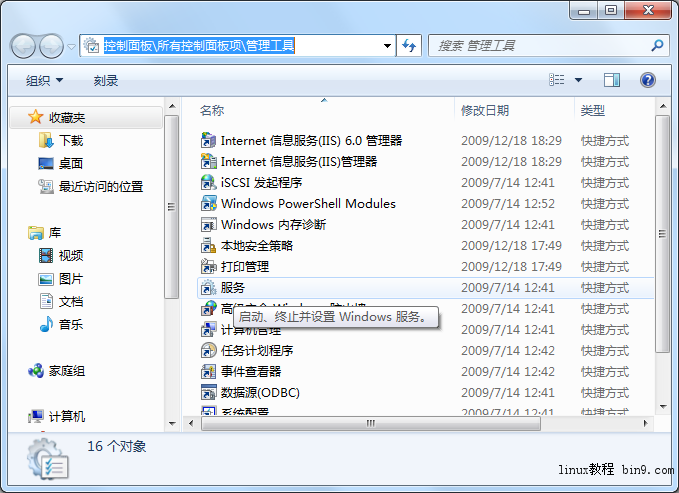Screen dimensions: 679x493
Task: Select the Internet 信息服务(IIS)管理器 icon
Action: pos(208,162)
